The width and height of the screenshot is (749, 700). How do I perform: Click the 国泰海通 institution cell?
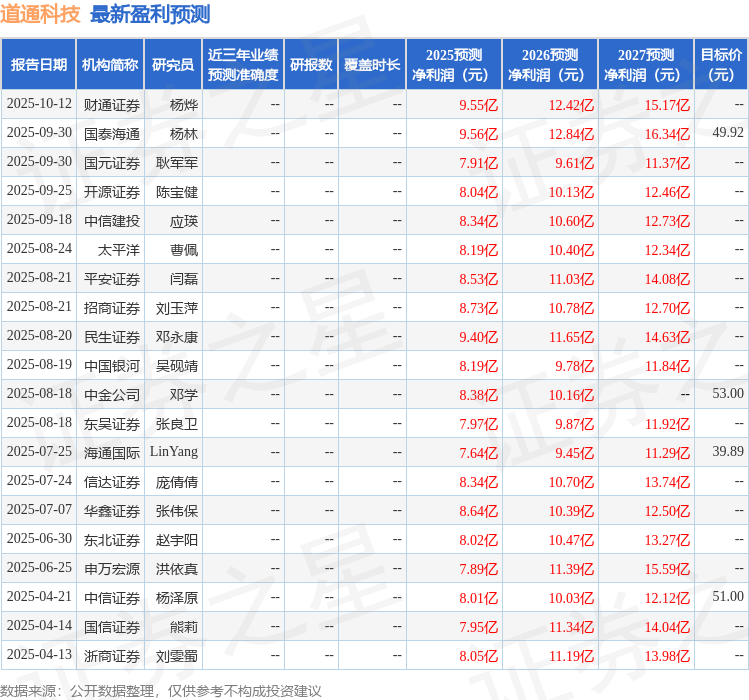click(112, 134)
